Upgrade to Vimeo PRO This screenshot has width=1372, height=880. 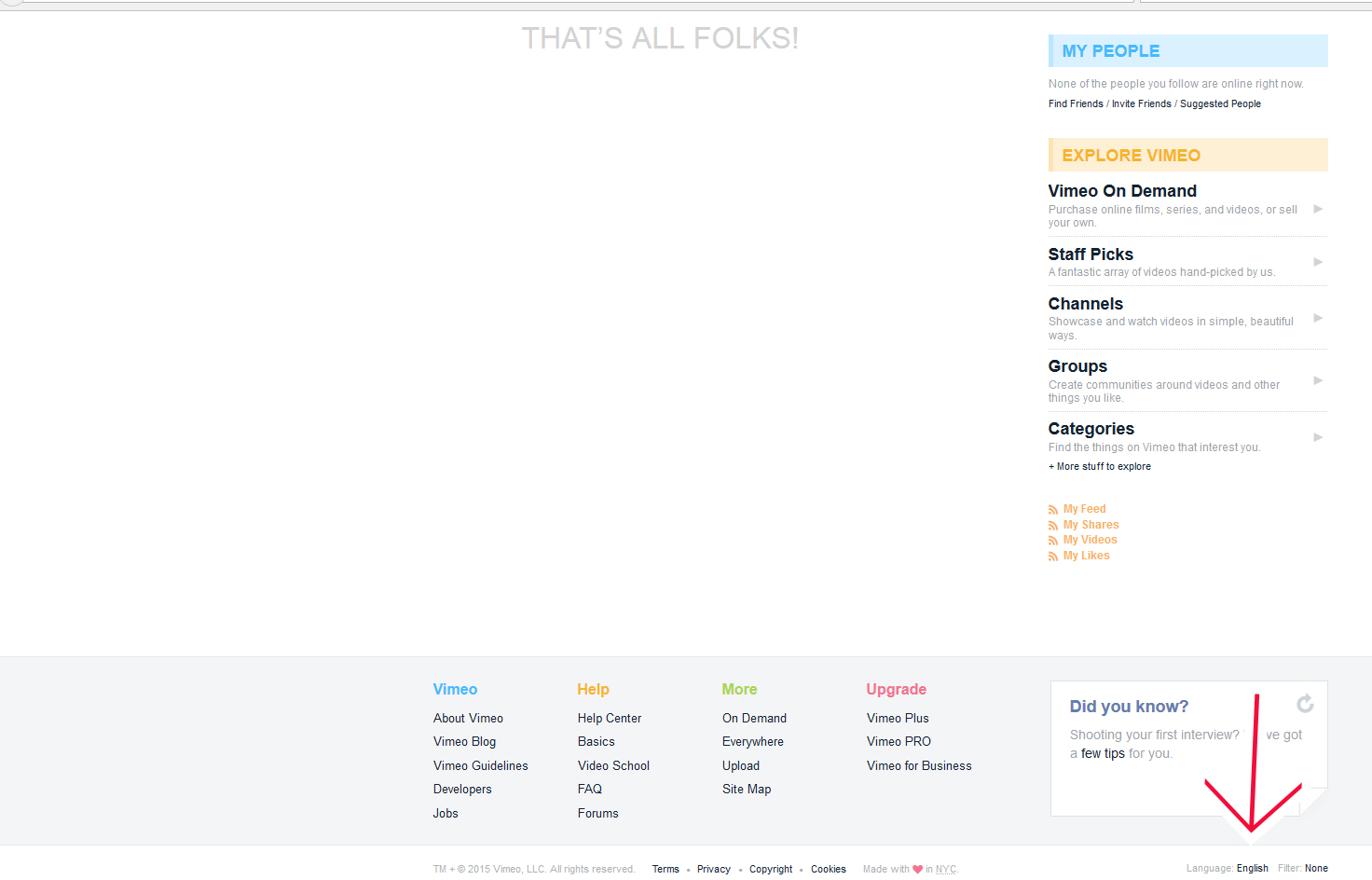(x=899, y=741)
